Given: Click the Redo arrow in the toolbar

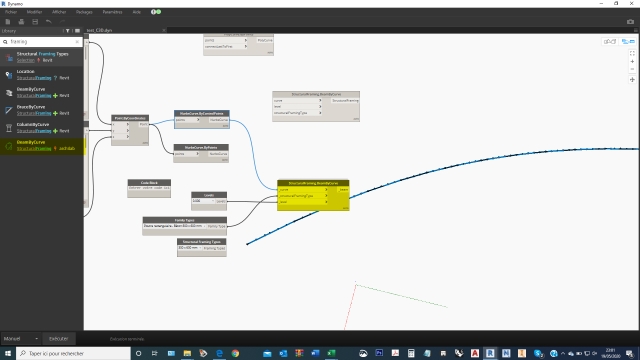Looking at the screenshot, I should [x=62, y=22].
